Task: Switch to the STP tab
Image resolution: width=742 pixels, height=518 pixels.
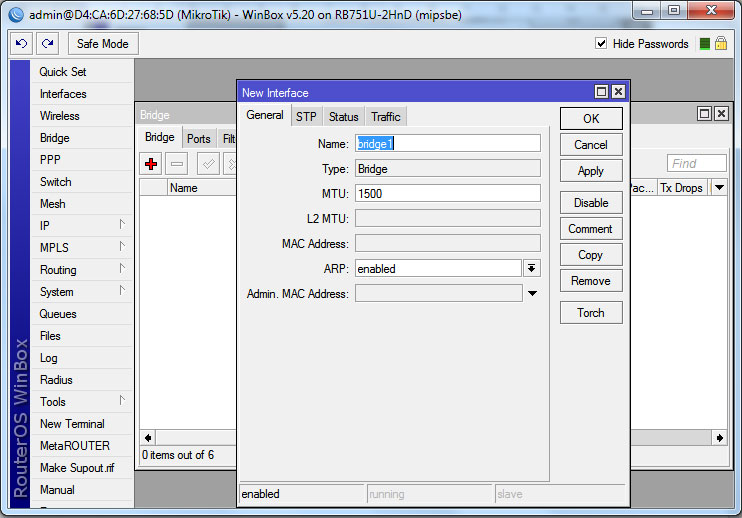Action: click(x=305, y=117)
